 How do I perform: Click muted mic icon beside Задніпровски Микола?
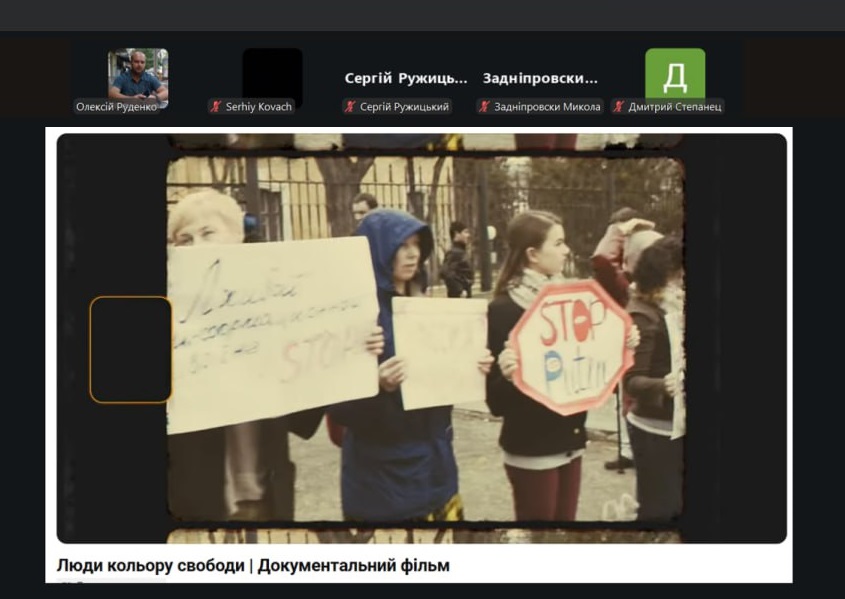484,107
